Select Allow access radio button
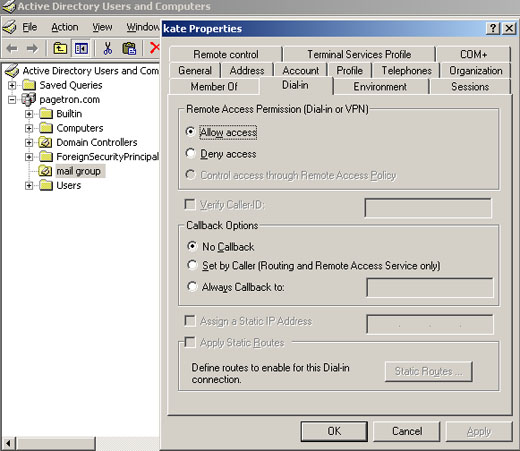 pos(190,132)
